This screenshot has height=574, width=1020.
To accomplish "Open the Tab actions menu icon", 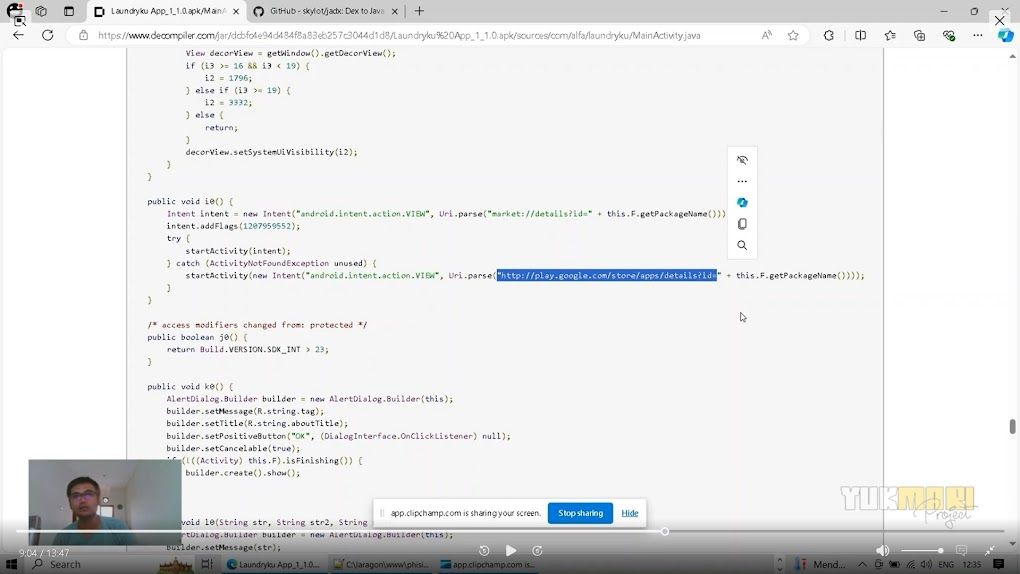I will (69, 11).
